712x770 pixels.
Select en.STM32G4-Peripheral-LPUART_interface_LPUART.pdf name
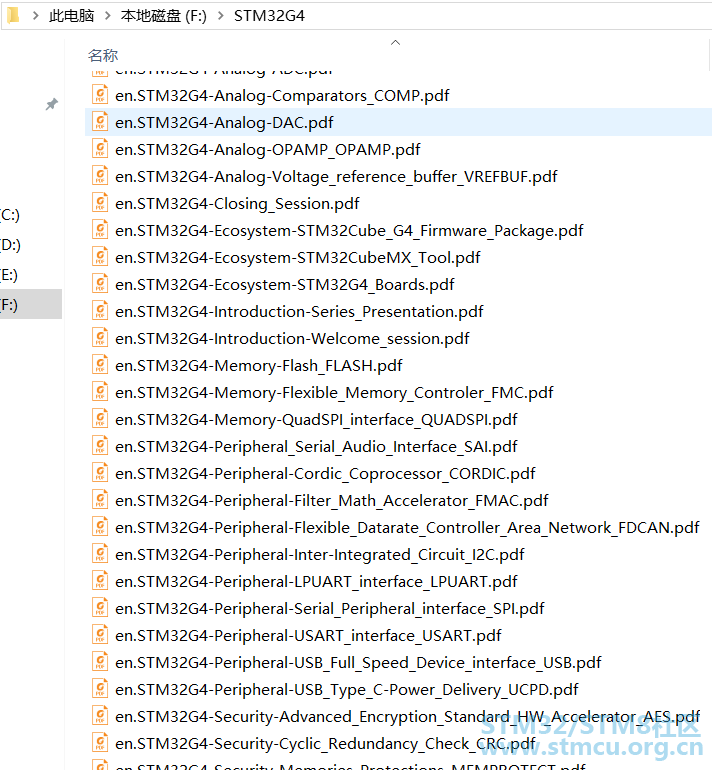pyautogui.click(x=316, y=581)
